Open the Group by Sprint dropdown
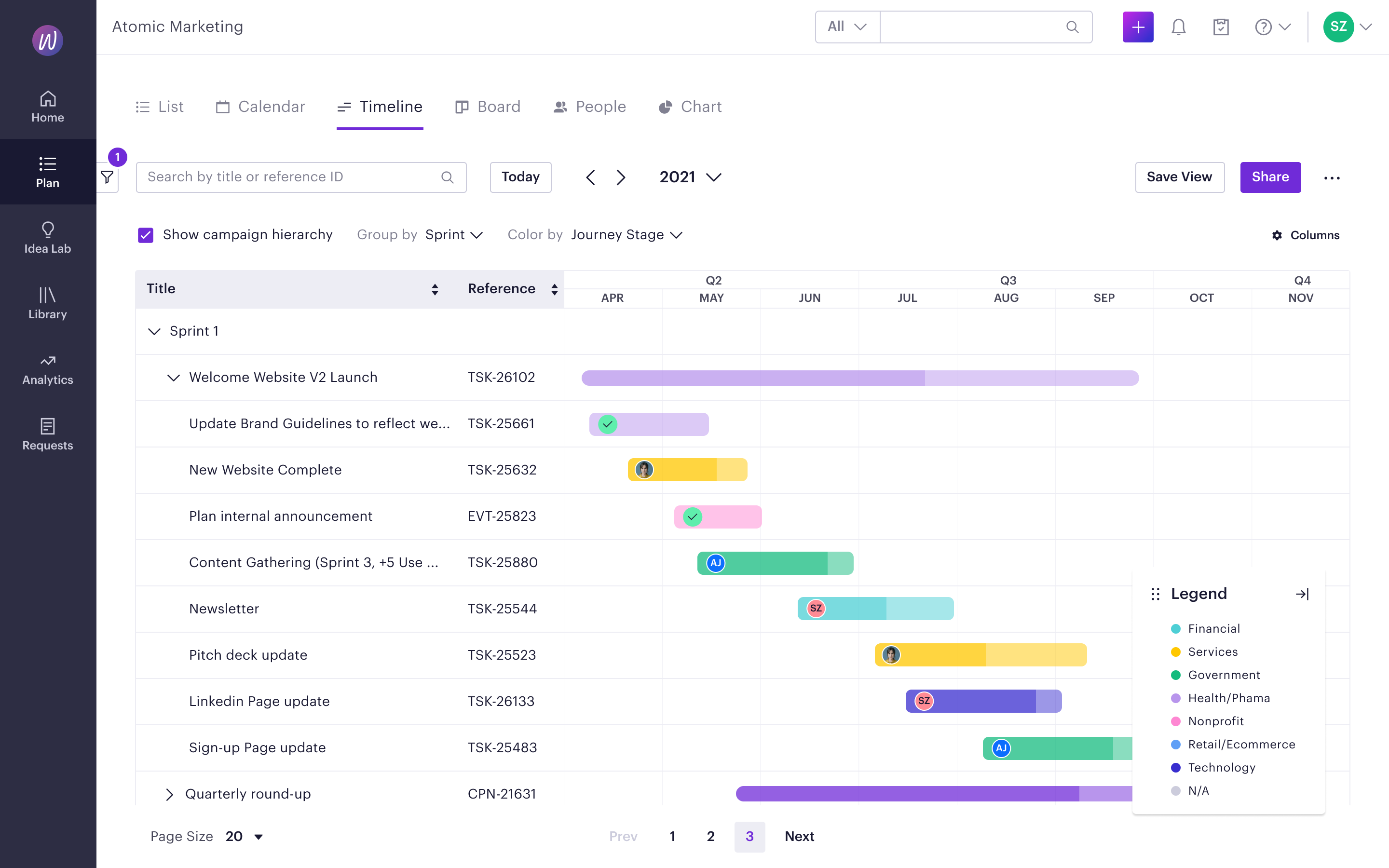 point(453,235)
